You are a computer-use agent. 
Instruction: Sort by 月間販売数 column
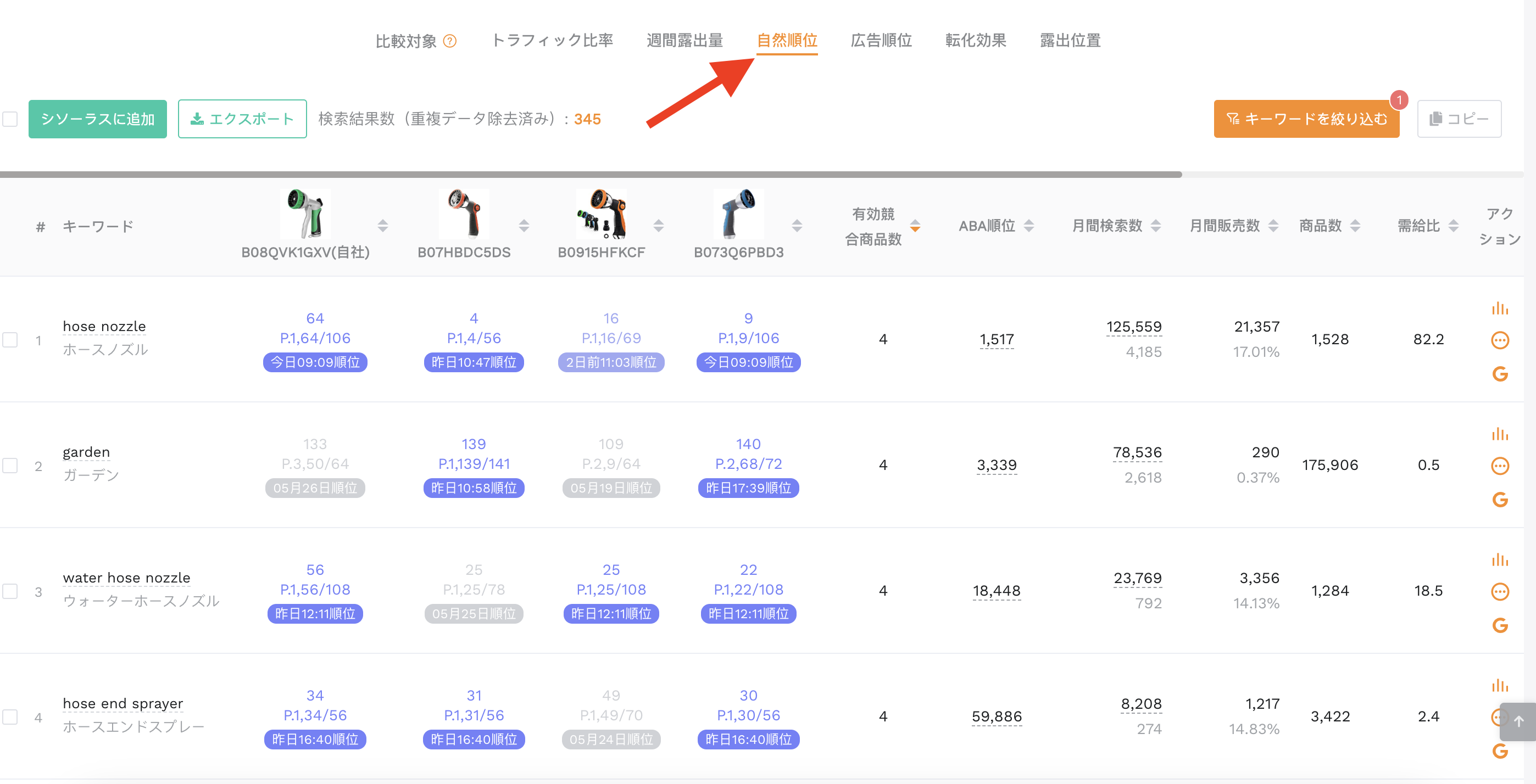(1273, 226)
